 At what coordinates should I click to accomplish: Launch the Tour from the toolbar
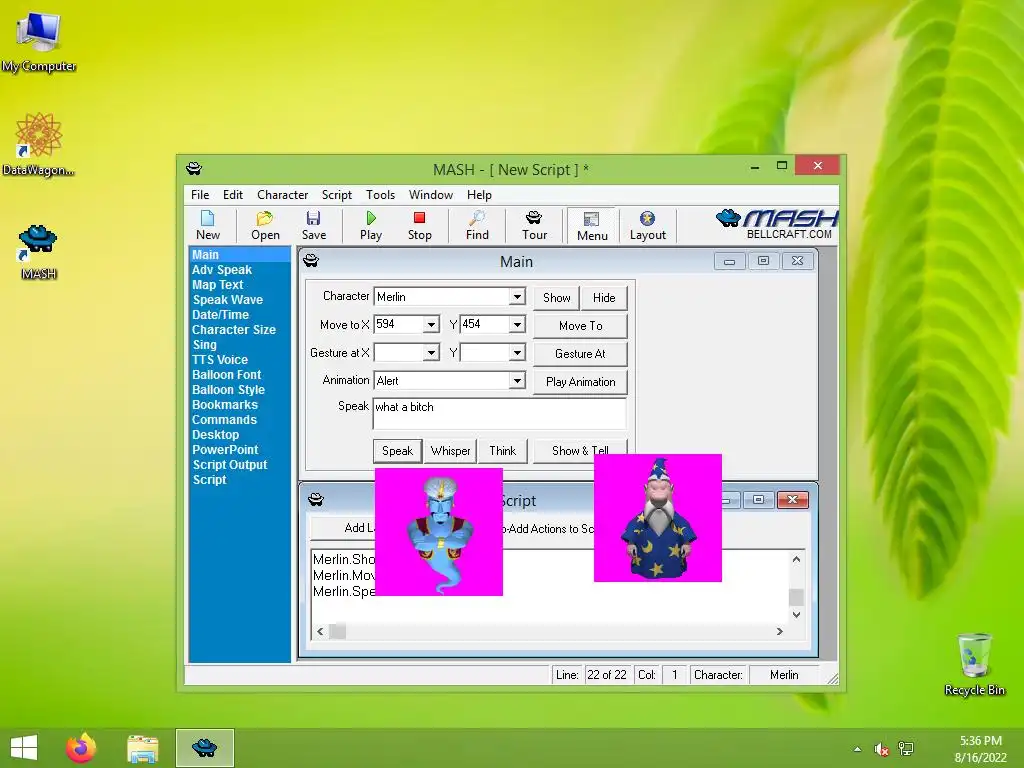(x=534, y=225)
